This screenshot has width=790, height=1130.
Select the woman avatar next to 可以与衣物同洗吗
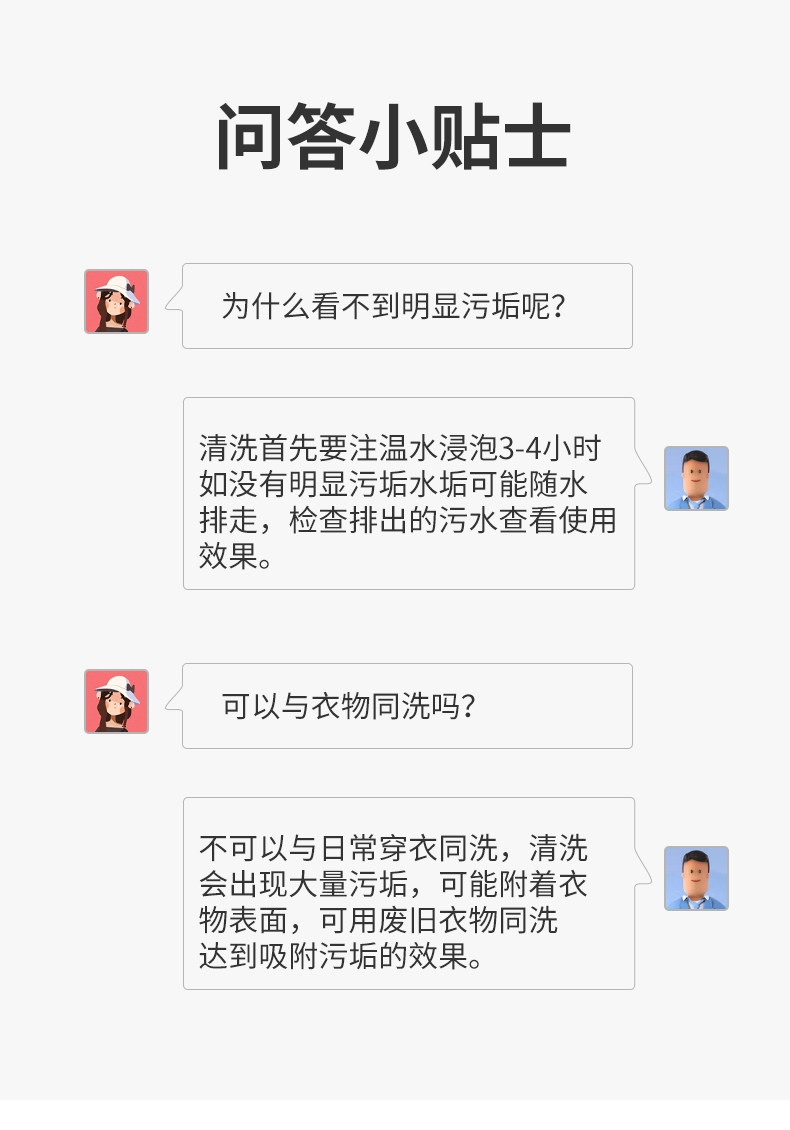coord(116,701)
